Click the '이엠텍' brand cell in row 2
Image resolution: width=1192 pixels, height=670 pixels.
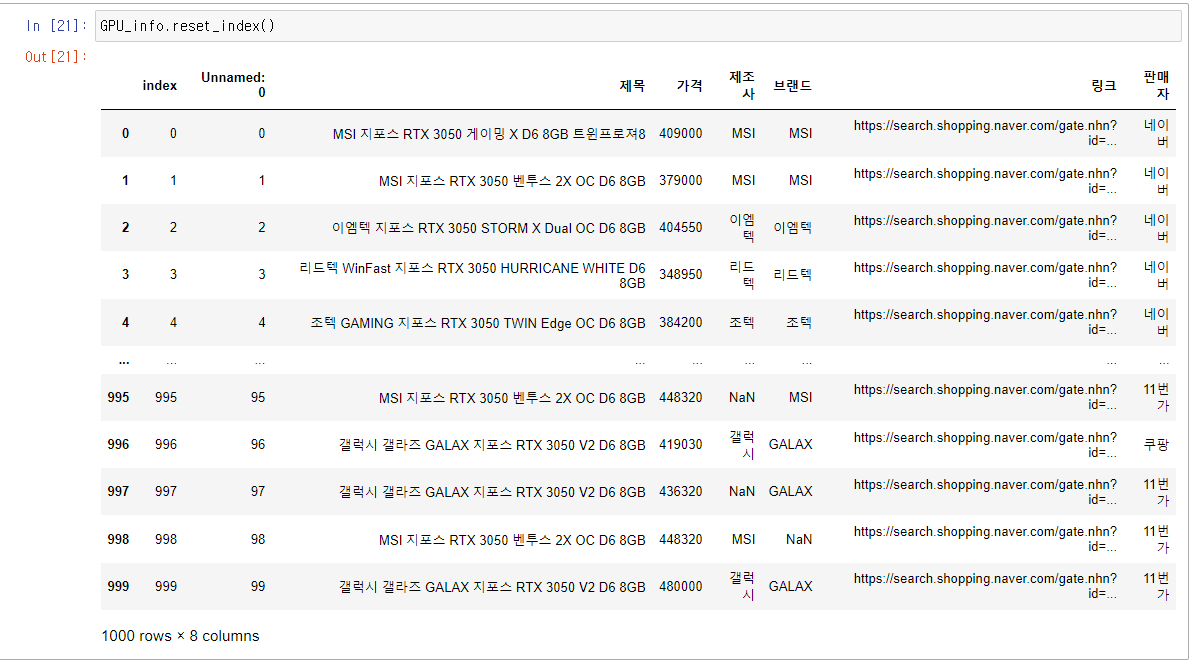tap(792, 228)
